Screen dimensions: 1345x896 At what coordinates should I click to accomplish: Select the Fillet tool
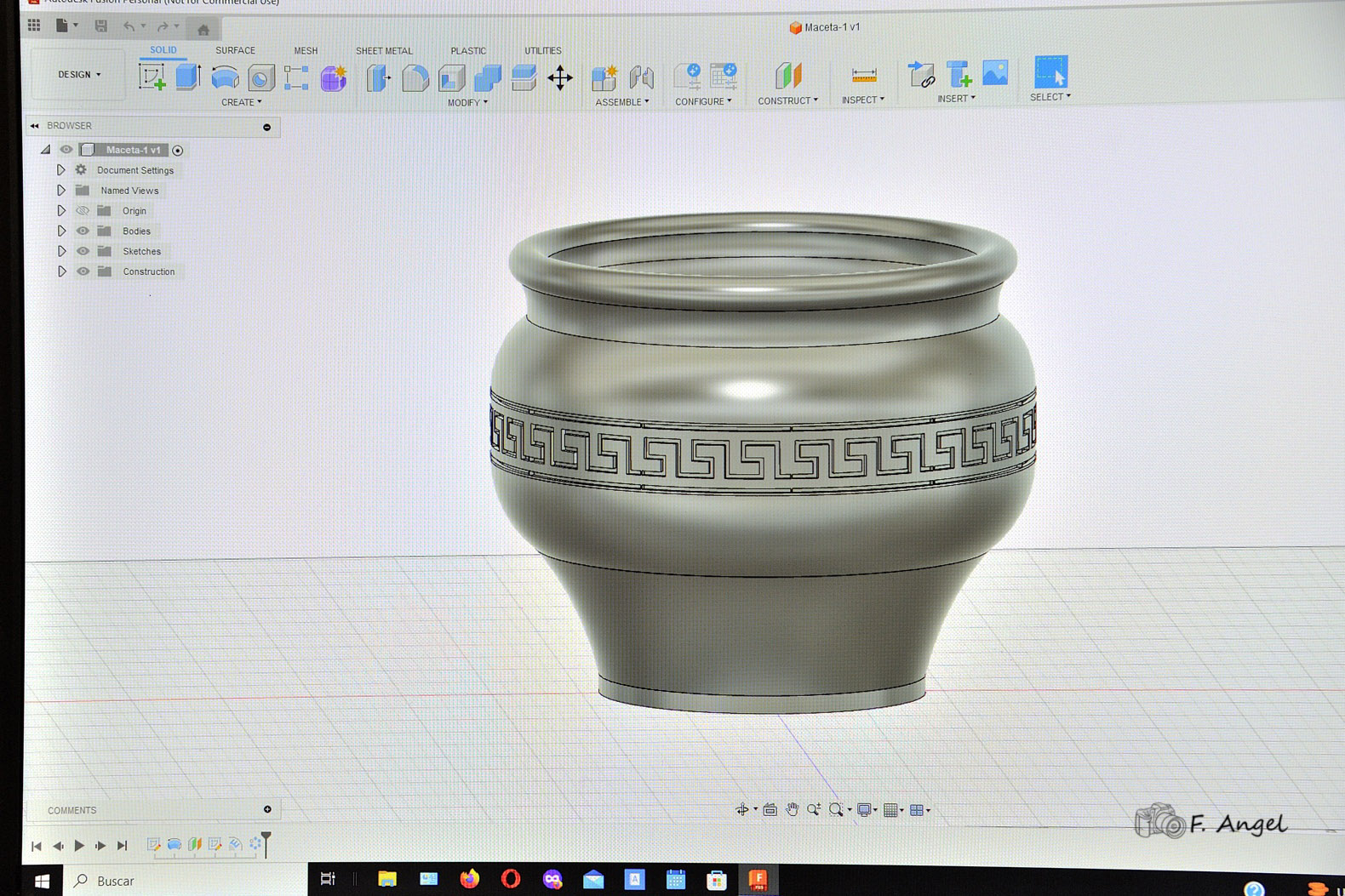point(415,78)
